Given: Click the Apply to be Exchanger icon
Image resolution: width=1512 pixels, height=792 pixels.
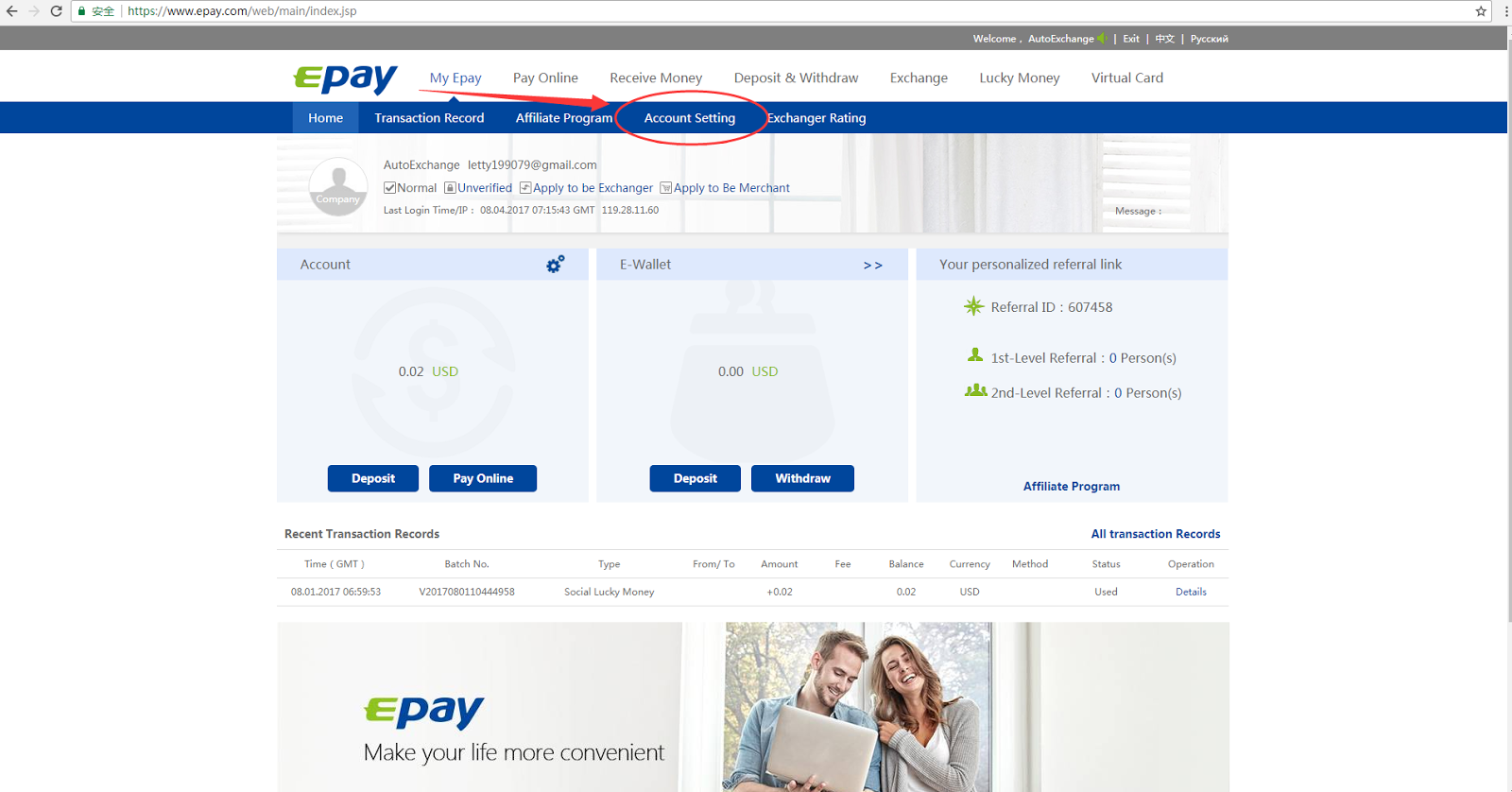Looking at the screenshot, I should (525, 188).
